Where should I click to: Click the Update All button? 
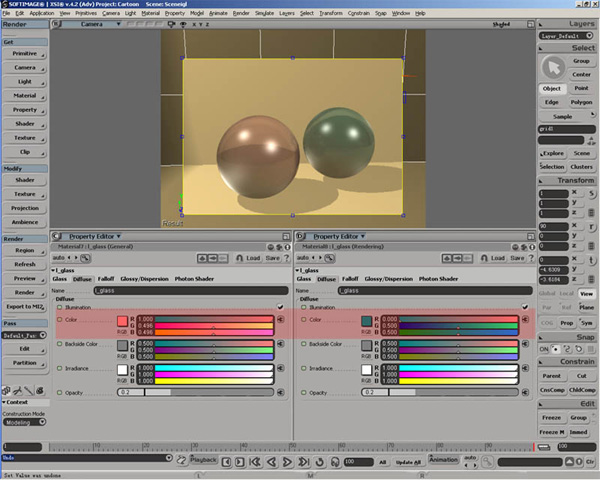(408, 462)
